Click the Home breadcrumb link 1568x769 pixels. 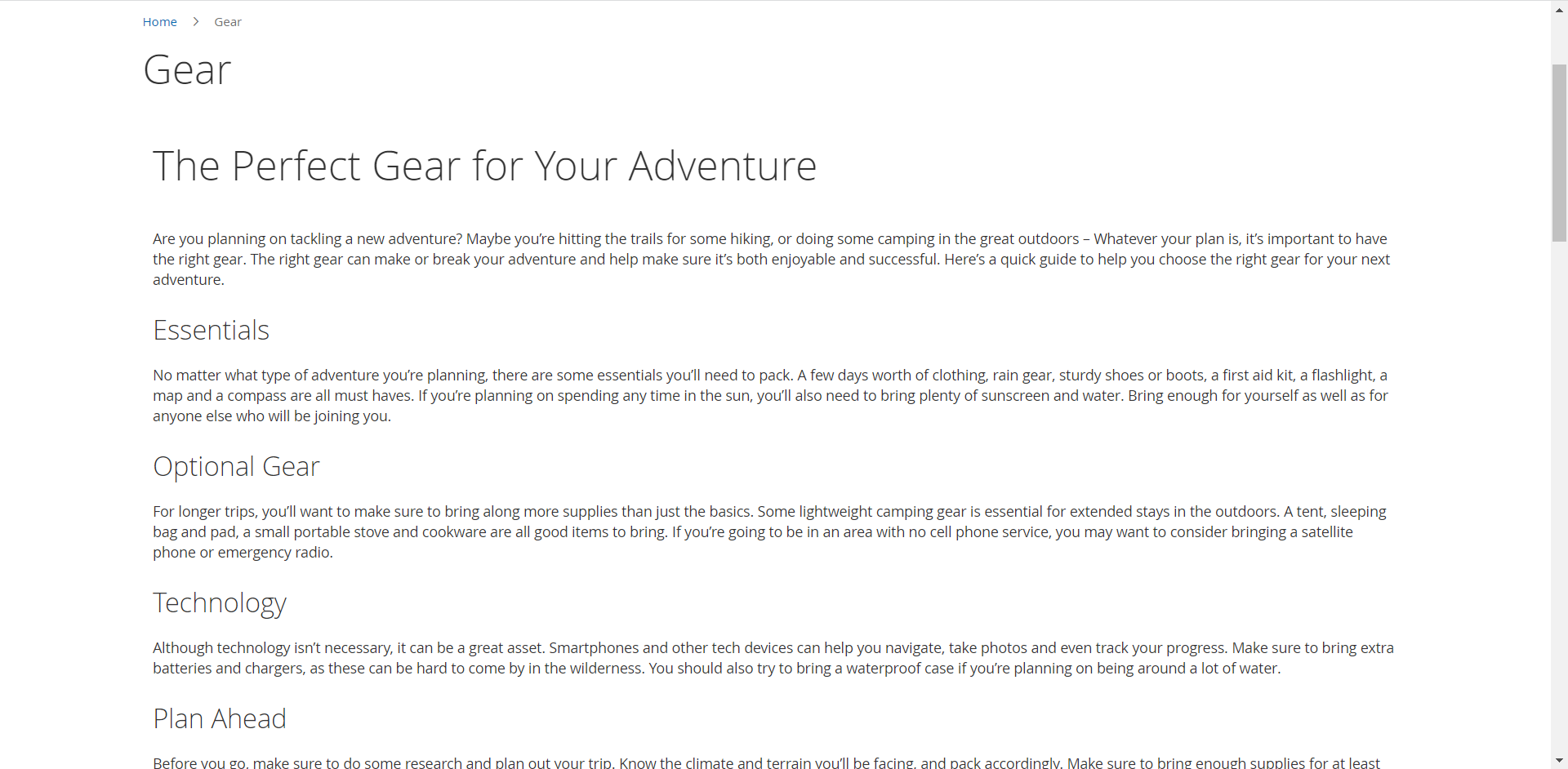[159, 22]
